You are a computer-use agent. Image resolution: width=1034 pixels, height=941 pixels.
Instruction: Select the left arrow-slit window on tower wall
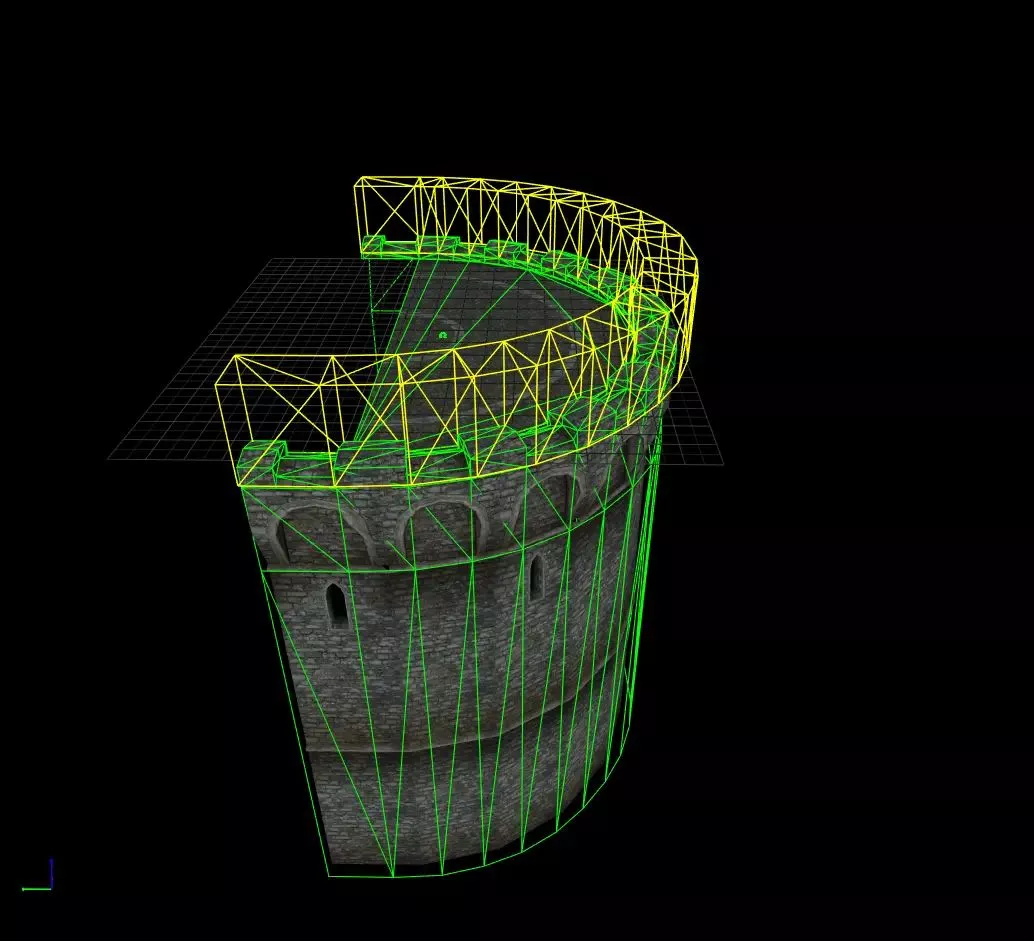coord(337,605)
